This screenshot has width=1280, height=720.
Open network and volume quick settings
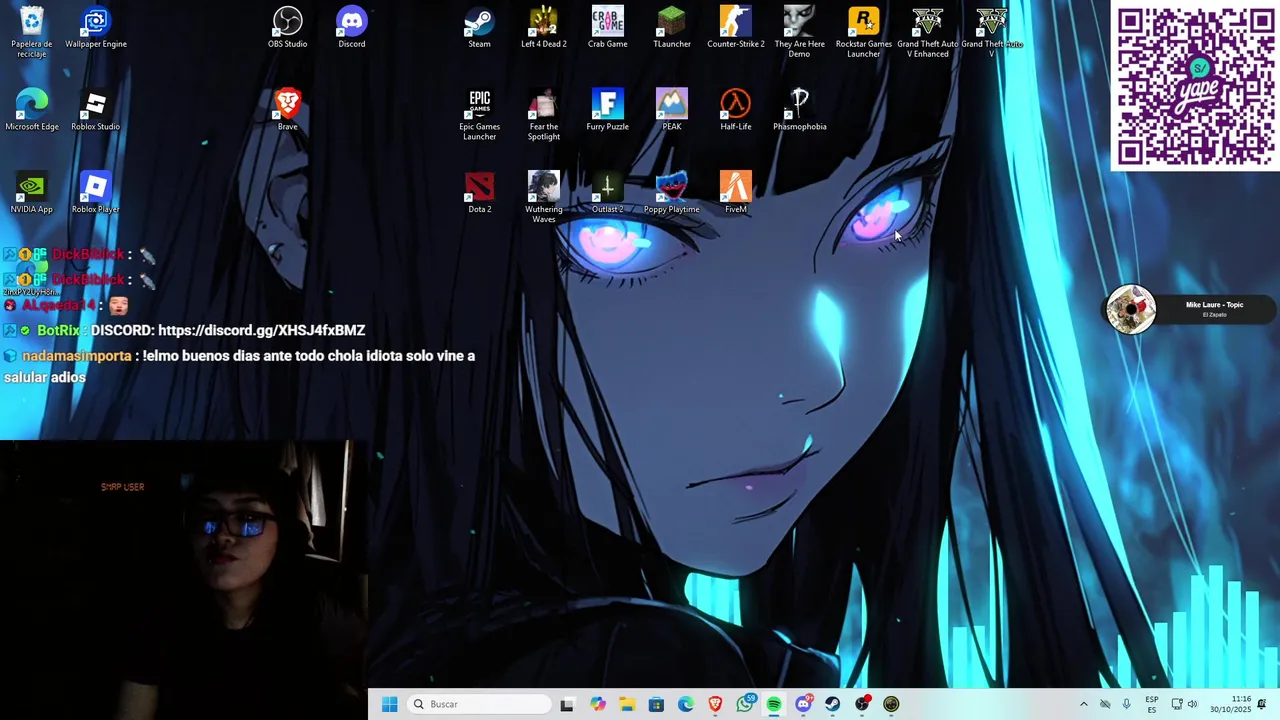tap(1184, 704)
